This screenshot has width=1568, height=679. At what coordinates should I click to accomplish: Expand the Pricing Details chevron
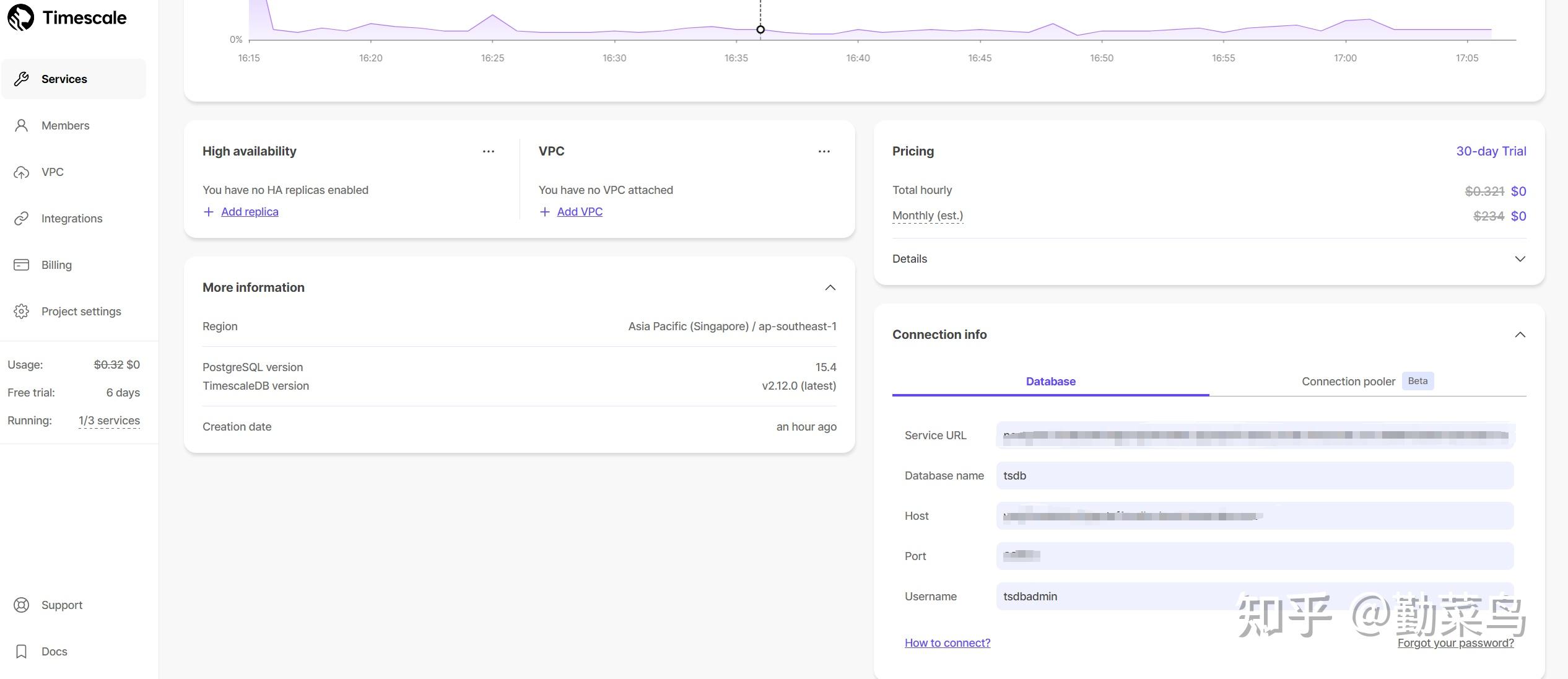click(1520, 259)
